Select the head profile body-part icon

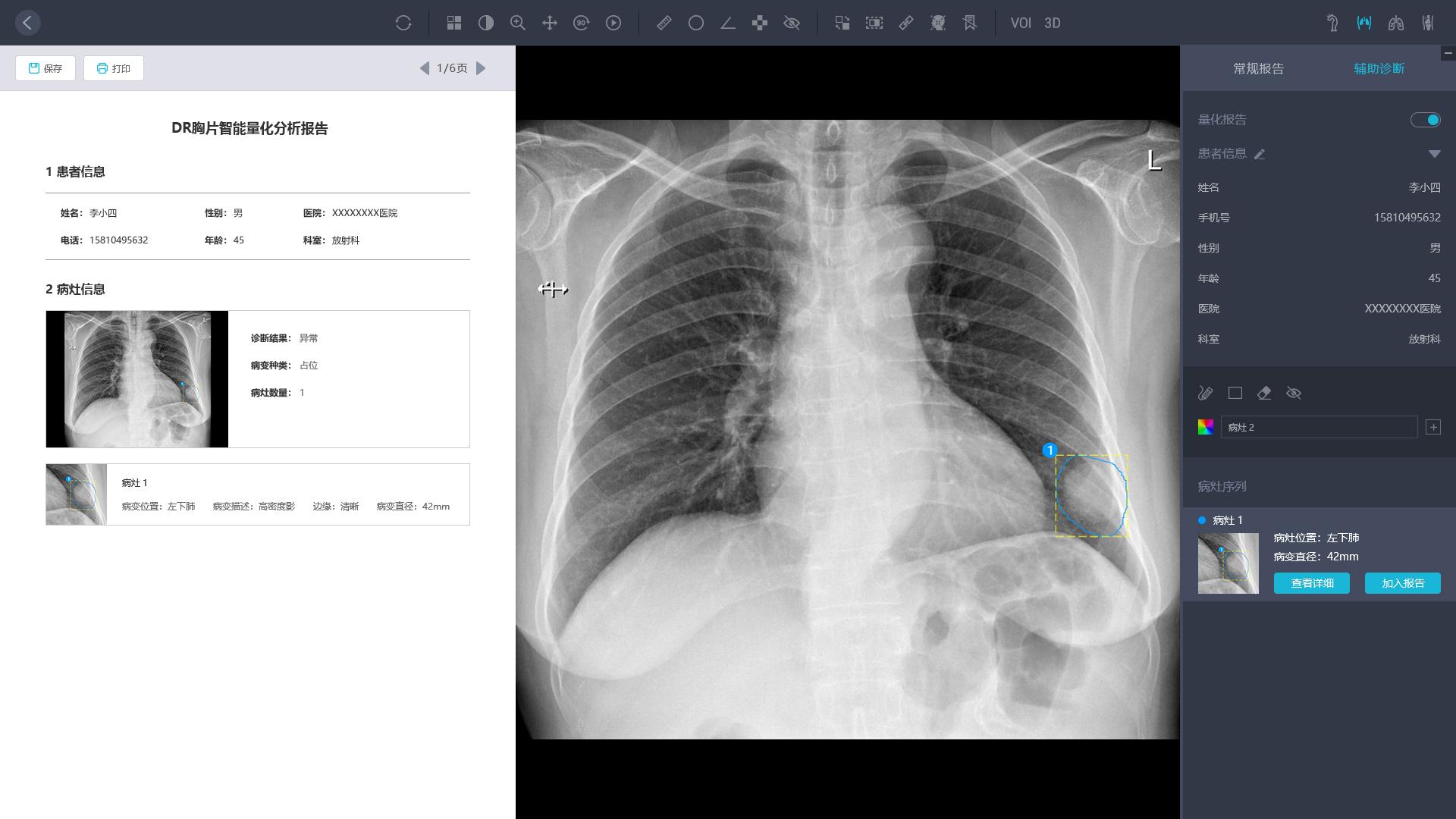click(1332, 23)
